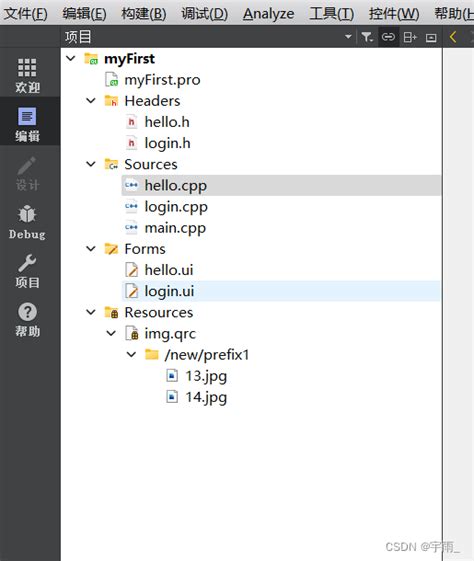
Task: Open Projects mode with wrench icon
Action: tap(28, 271)
